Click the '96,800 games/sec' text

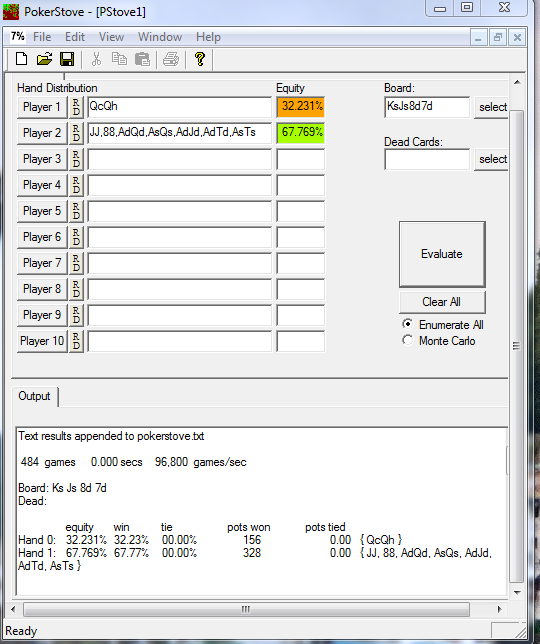coord(200,462)
